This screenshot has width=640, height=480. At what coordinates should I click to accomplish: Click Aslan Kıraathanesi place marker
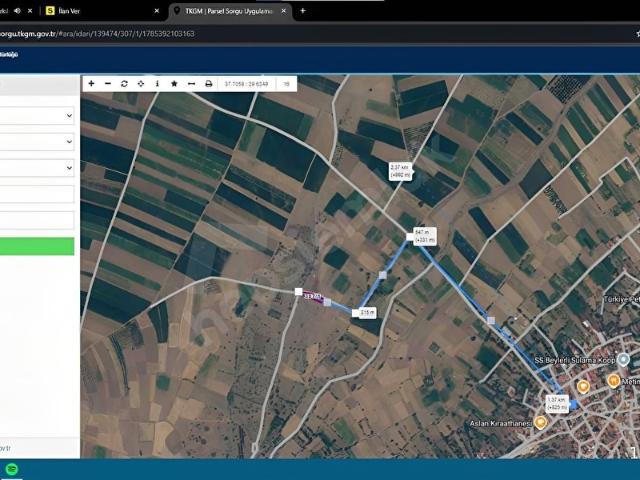point(541,422)
